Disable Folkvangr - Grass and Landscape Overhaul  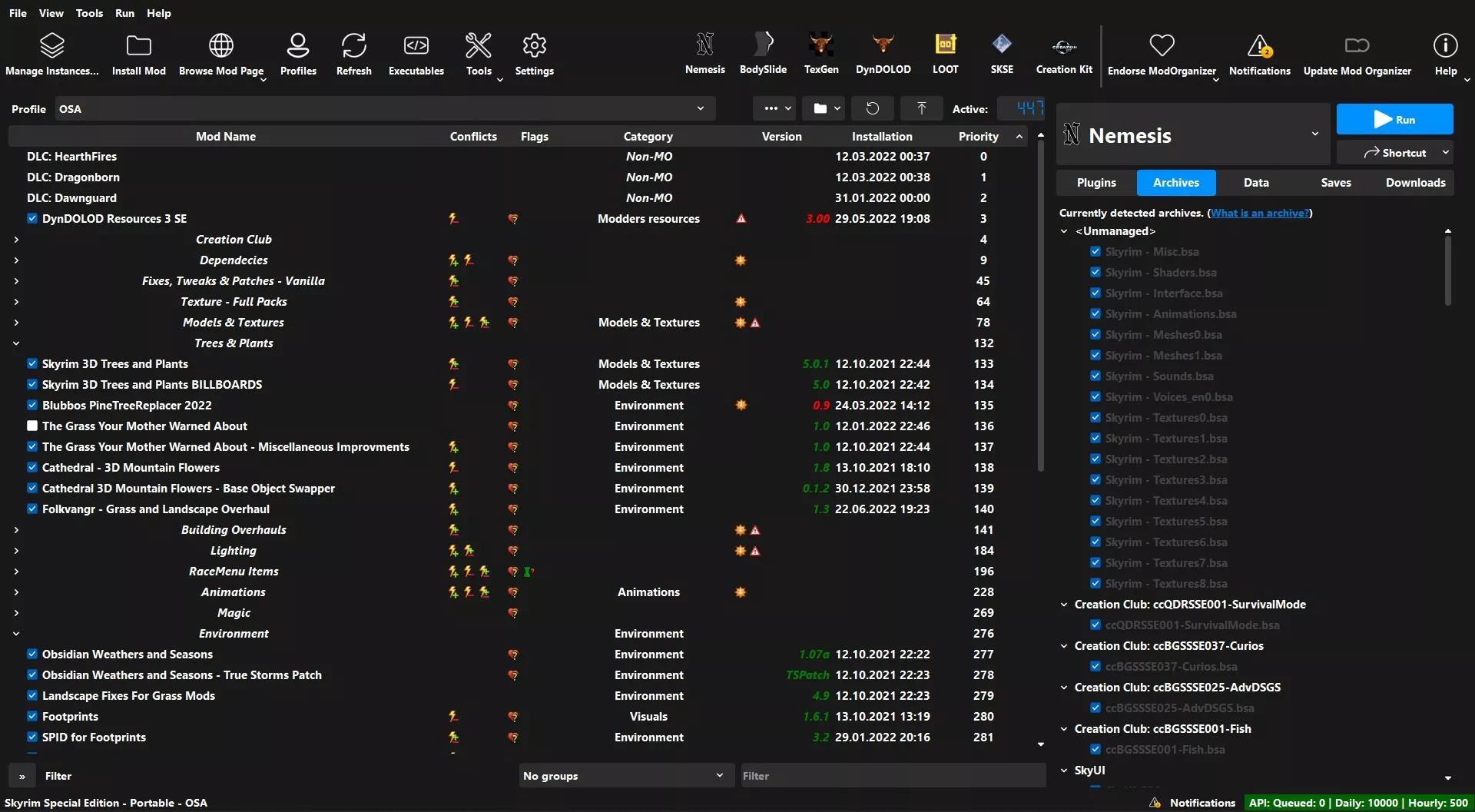click(x=32, y=509)
